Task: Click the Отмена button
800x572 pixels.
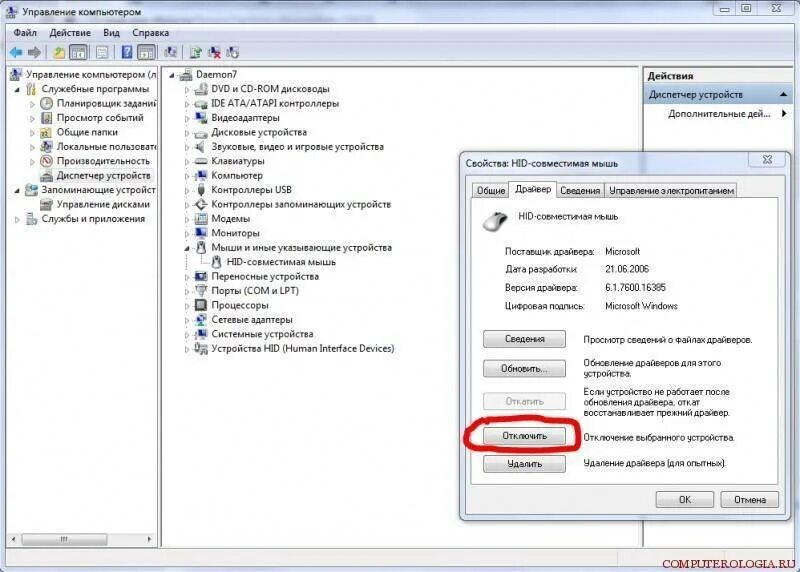Action: point(749,500)
